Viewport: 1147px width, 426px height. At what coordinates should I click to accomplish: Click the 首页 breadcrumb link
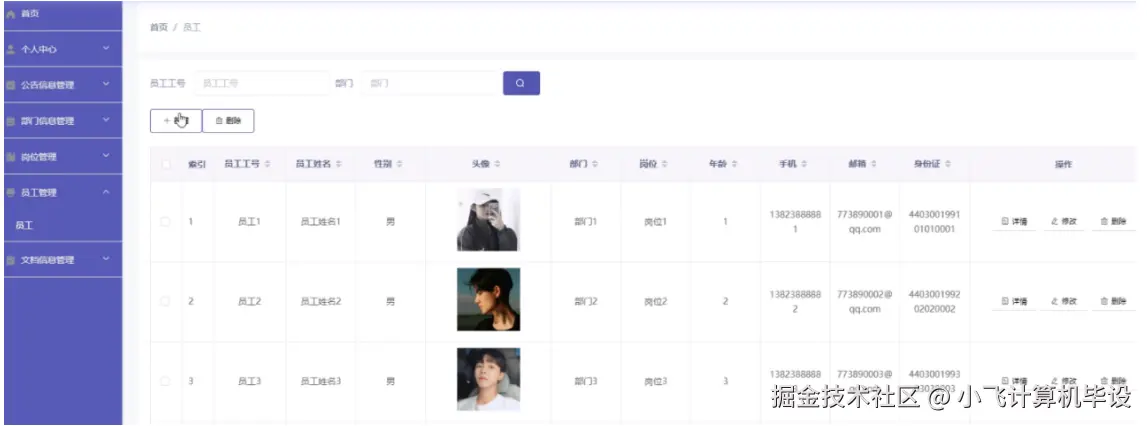pos(159,27)
